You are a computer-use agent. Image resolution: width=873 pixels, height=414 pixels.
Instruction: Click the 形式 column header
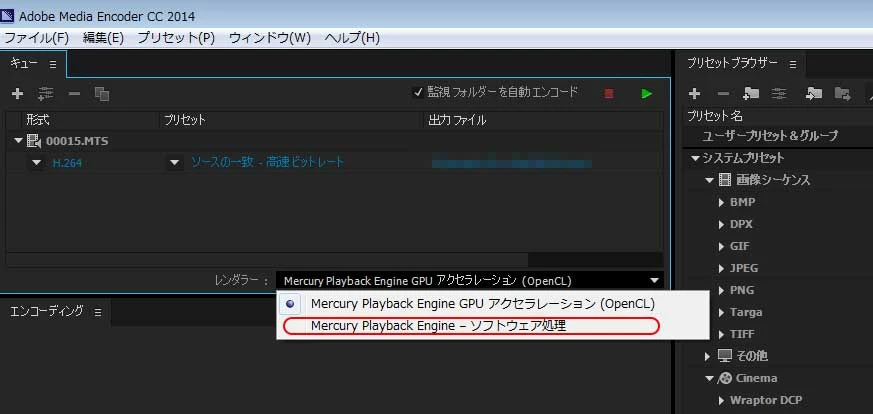tap(38, 120)
